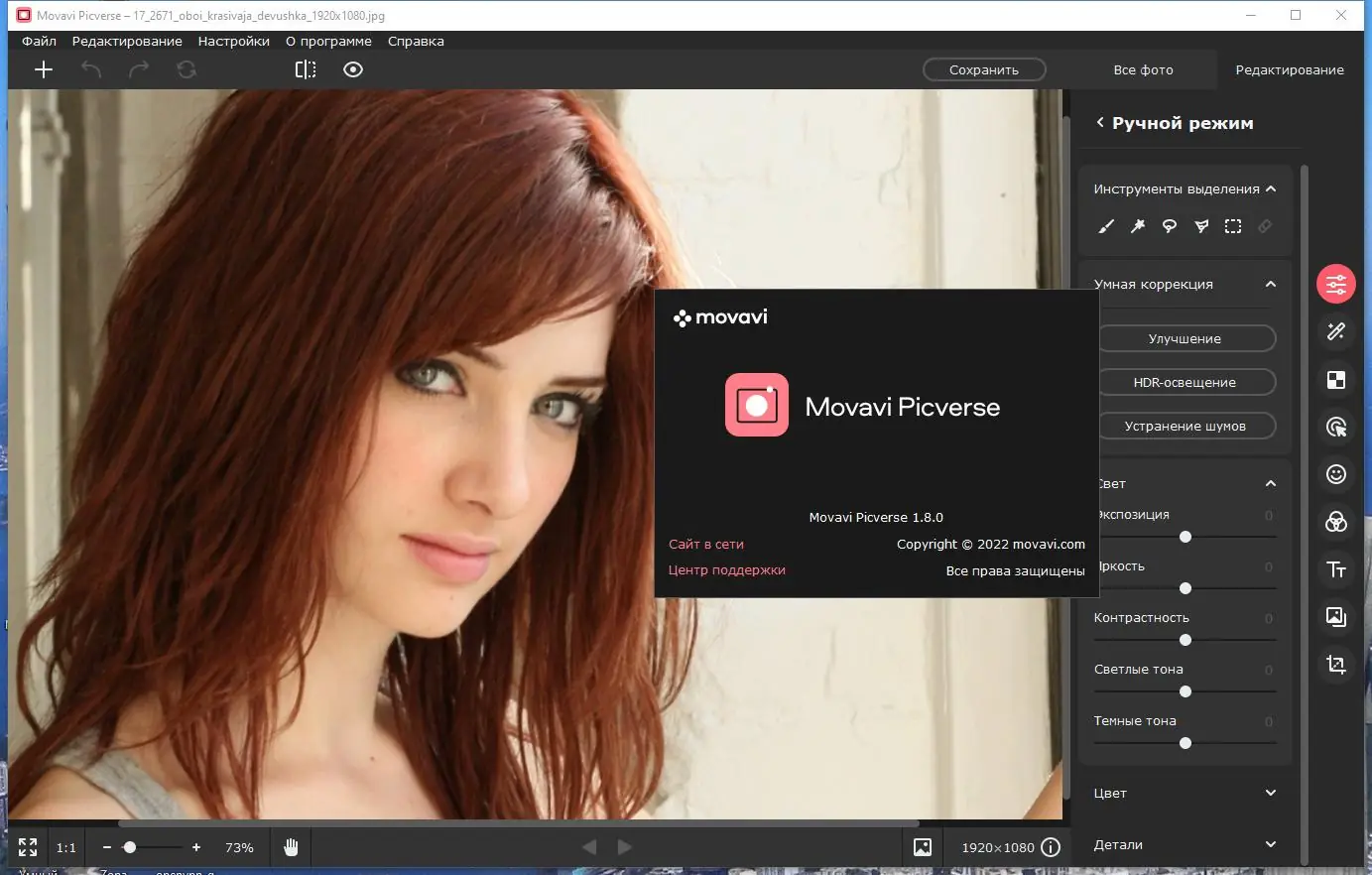Image resolution: width=1372 pixels, height=875 pixels.
Task: Open the text tool in sidebar
Action: click(x=1336, y=569)
